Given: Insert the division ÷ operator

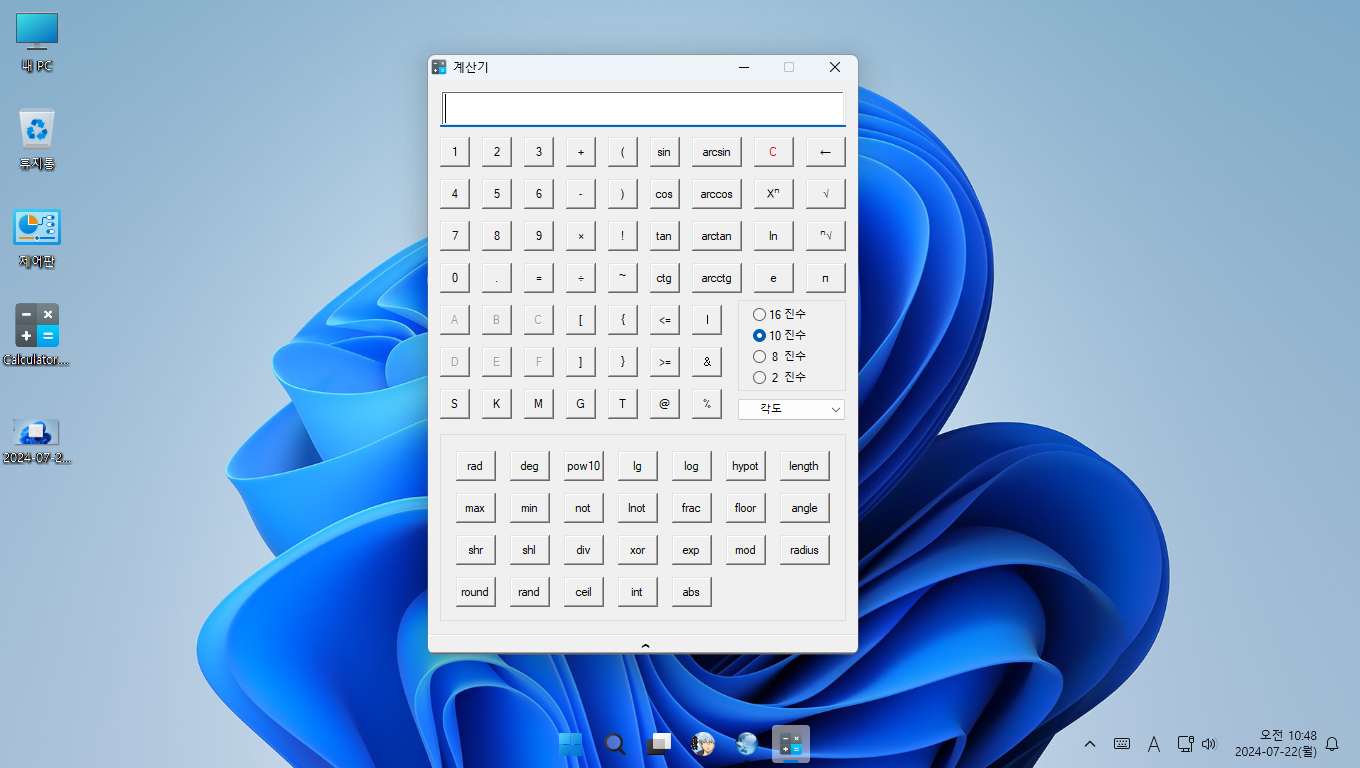Looking at the screenshot, I should click(580, 278).
